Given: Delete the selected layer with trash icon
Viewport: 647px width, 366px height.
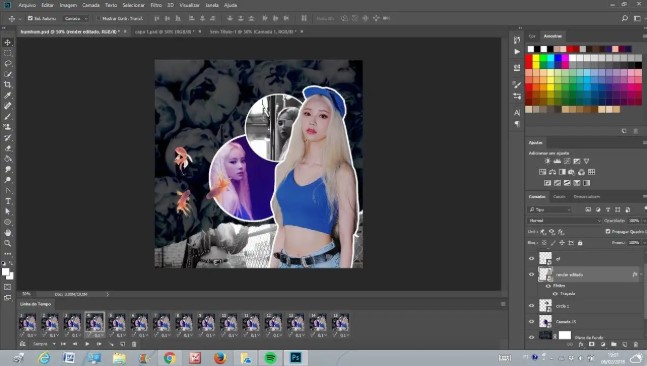Looking at the screenshot, I should click(636, 344).
